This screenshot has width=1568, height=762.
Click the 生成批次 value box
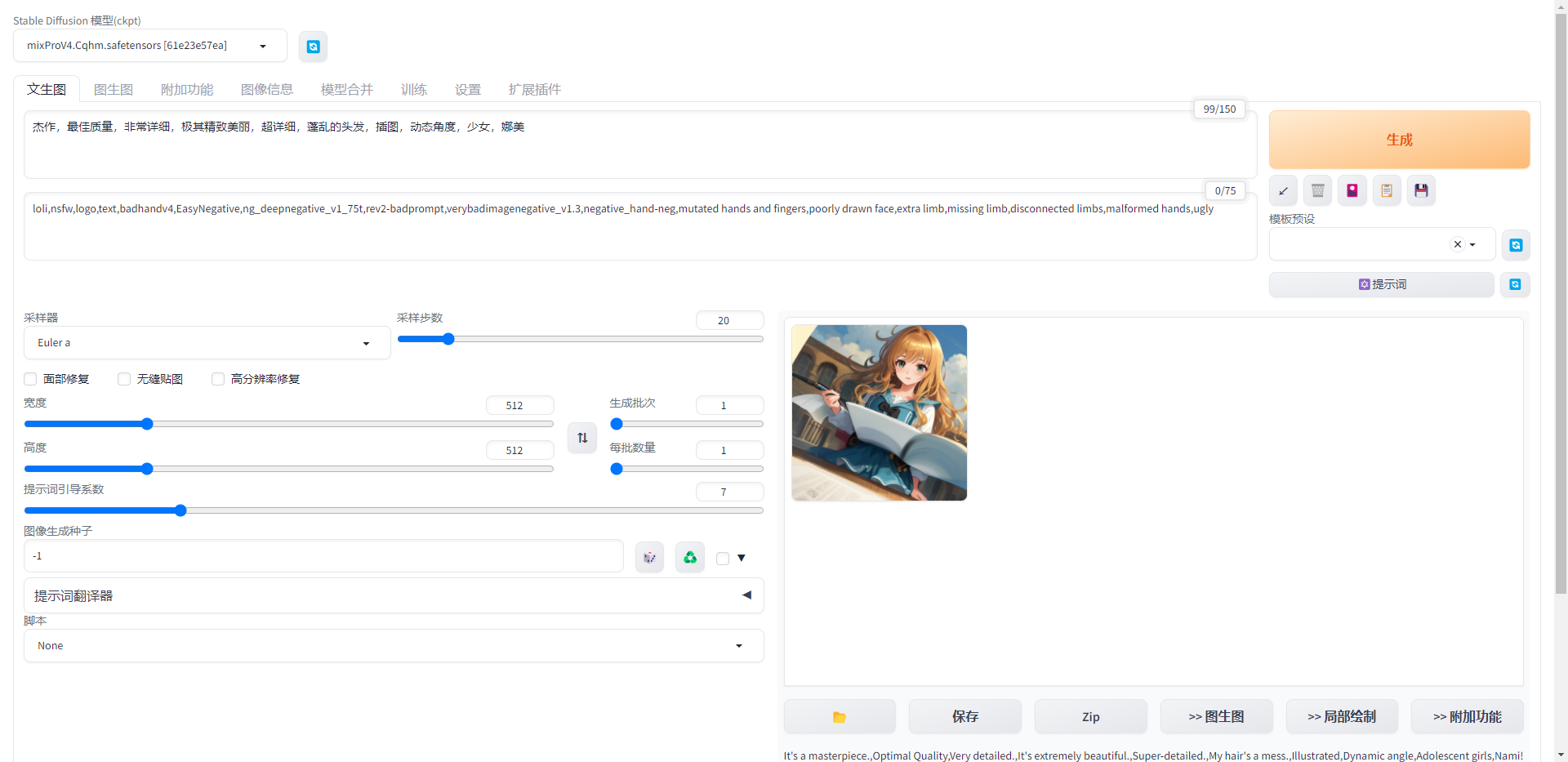click(729, 405)
